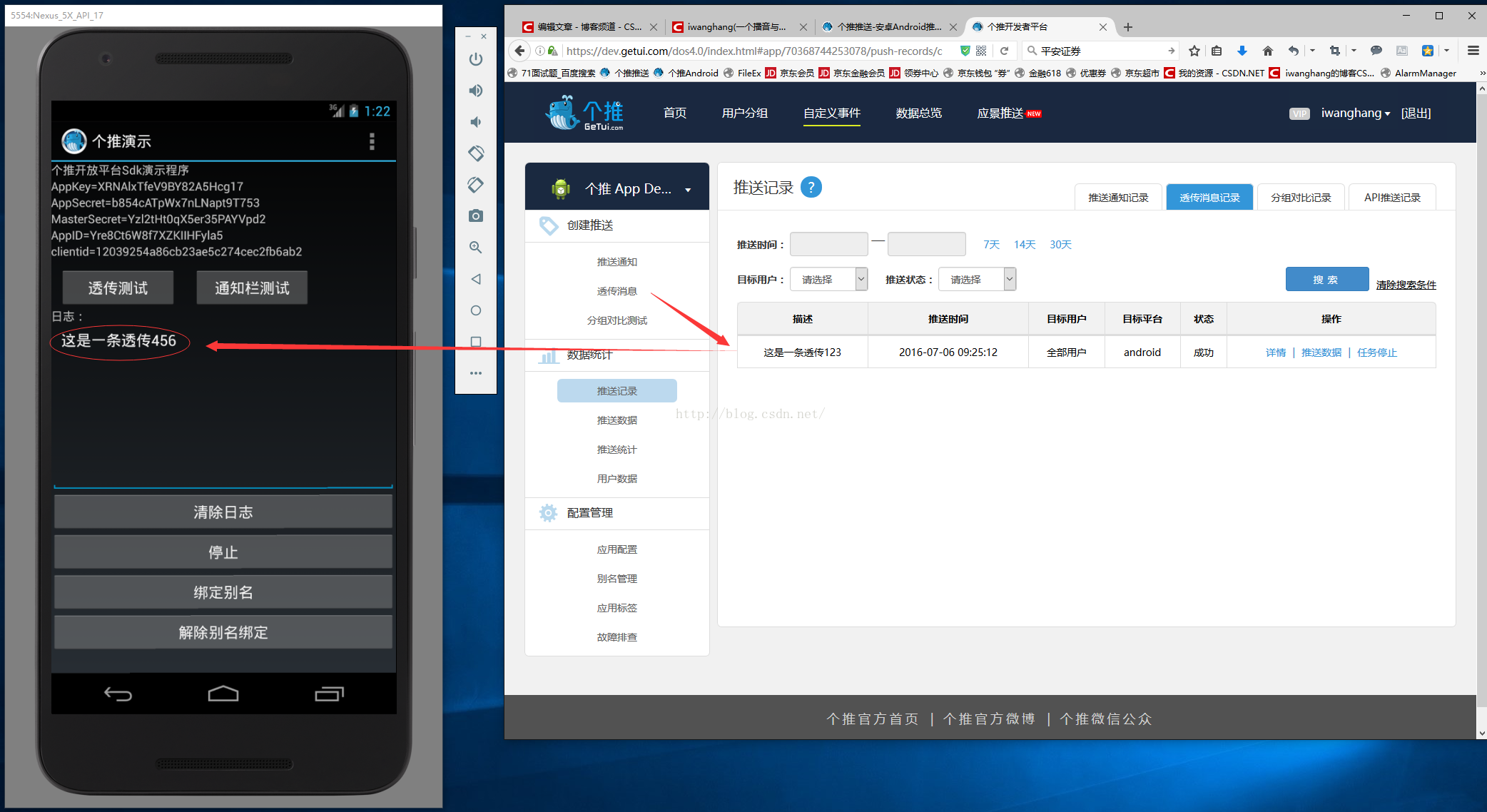
Task: Take a screenshot with the emulator camera icon
Action: click(x=476, y=215)
